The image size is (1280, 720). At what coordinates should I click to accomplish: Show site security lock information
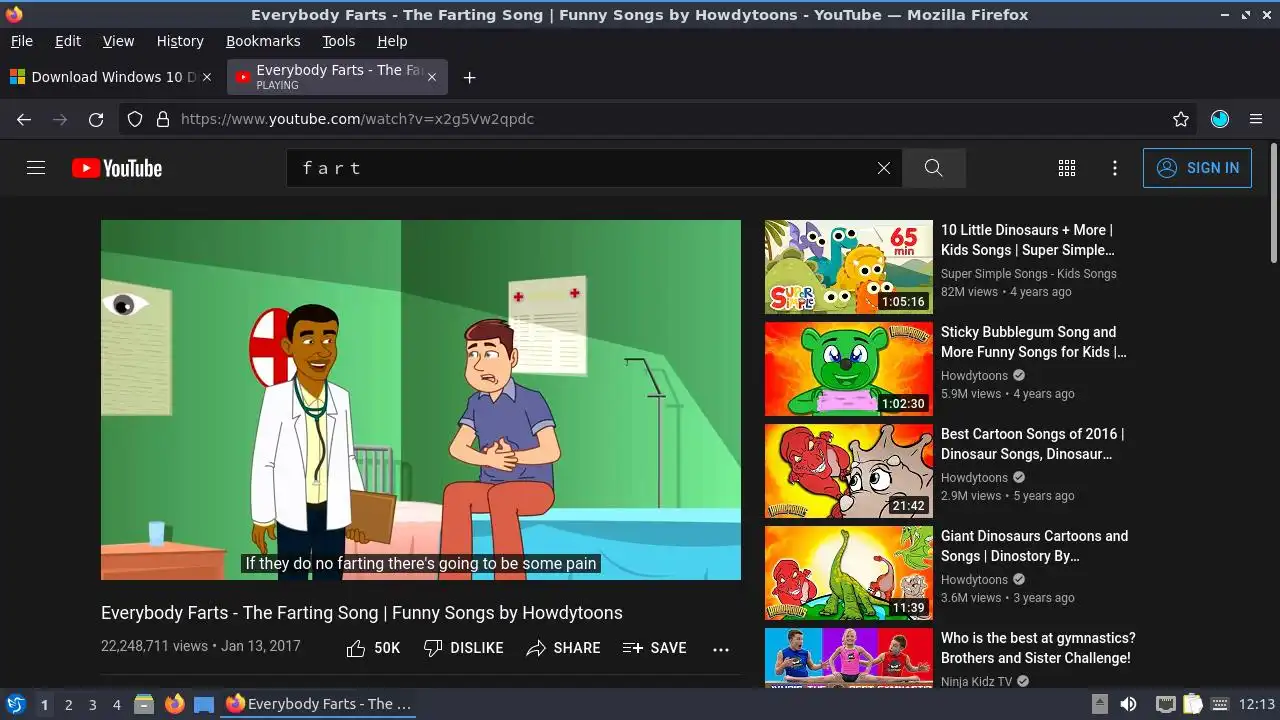(x=163, y=119)
